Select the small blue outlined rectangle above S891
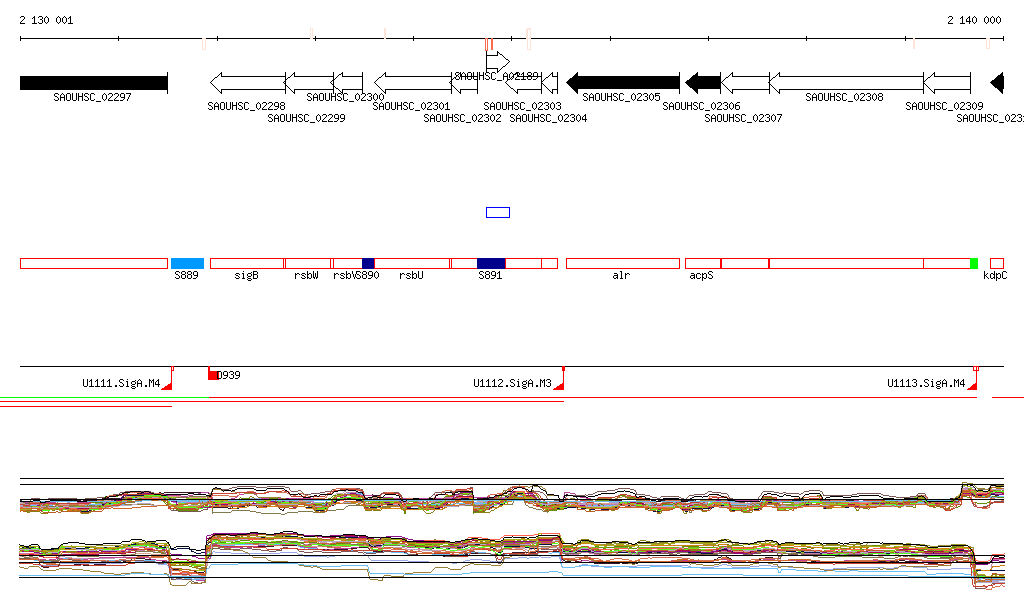Viewport: 1024px width, 611px height. click(x=497, y=212)
